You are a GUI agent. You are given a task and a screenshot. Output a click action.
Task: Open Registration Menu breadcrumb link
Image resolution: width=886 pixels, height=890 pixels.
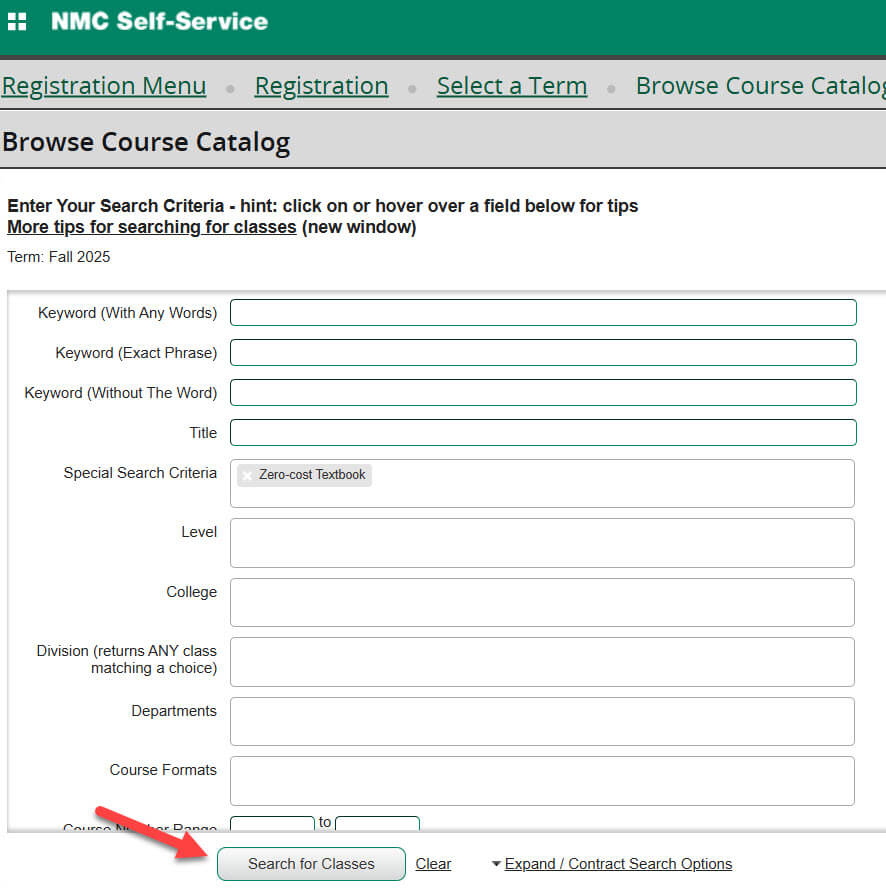coord(104,86)
